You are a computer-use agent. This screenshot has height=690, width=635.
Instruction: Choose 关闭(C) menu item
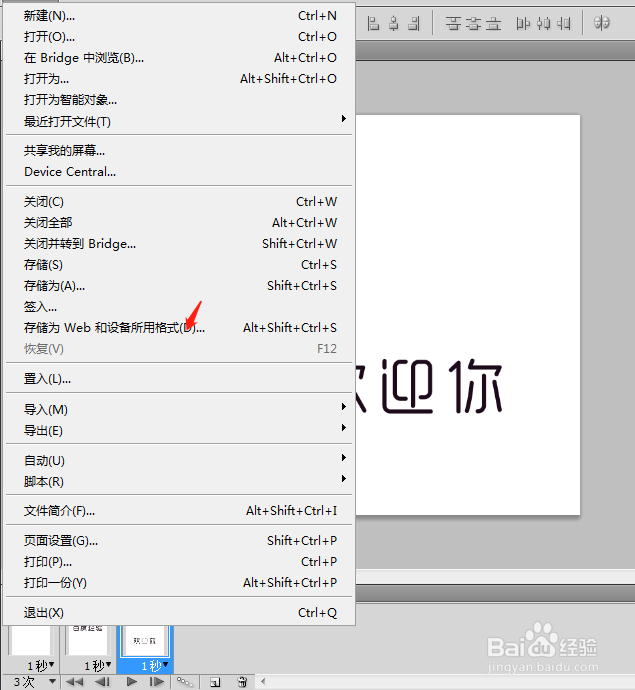pos(179,202)
